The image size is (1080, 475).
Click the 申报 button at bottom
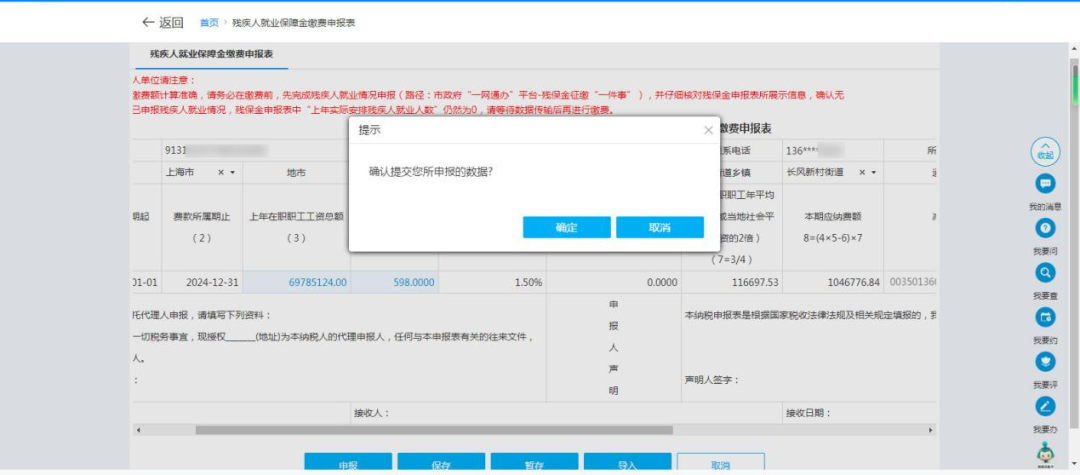point(348,463)
